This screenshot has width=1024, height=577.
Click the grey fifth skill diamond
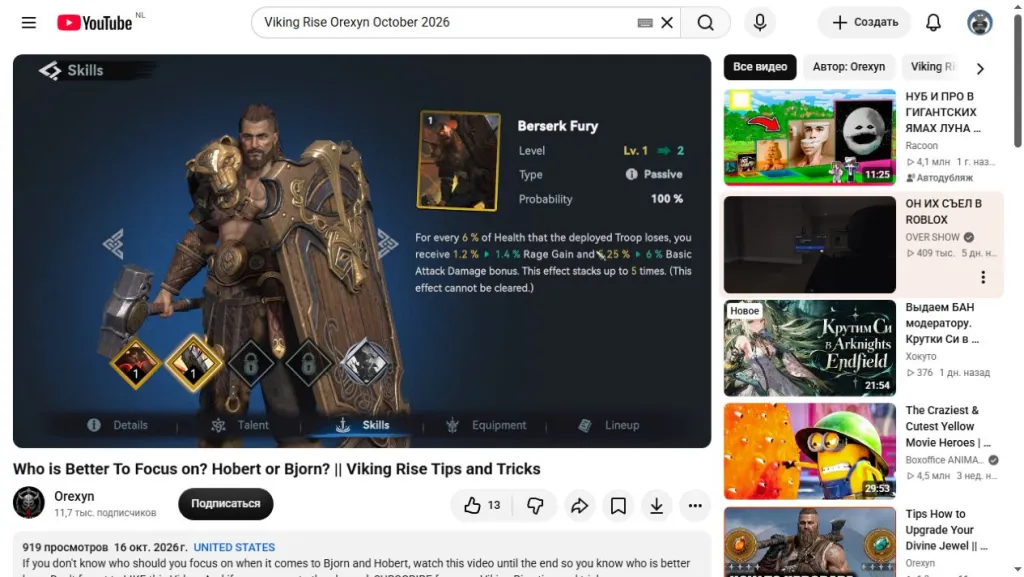point(366,362)
